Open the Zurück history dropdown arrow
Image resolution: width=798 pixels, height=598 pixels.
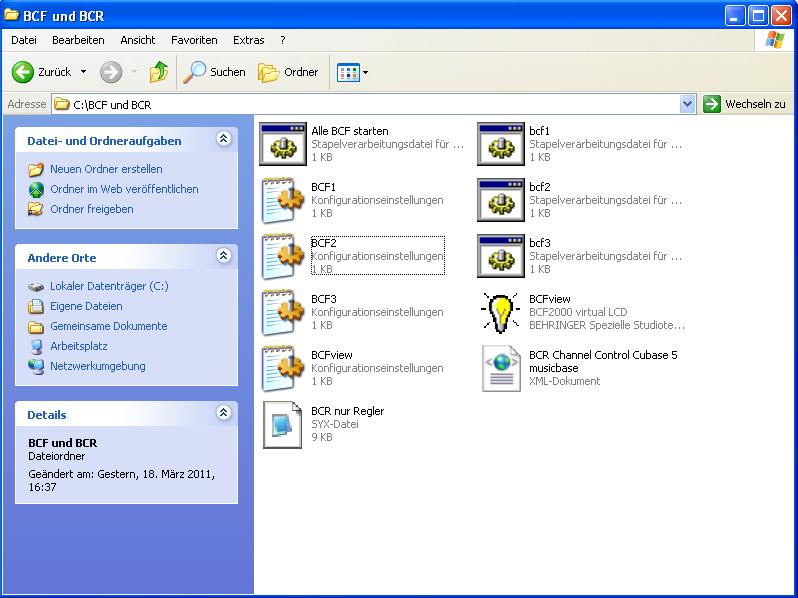click(83, 72)
